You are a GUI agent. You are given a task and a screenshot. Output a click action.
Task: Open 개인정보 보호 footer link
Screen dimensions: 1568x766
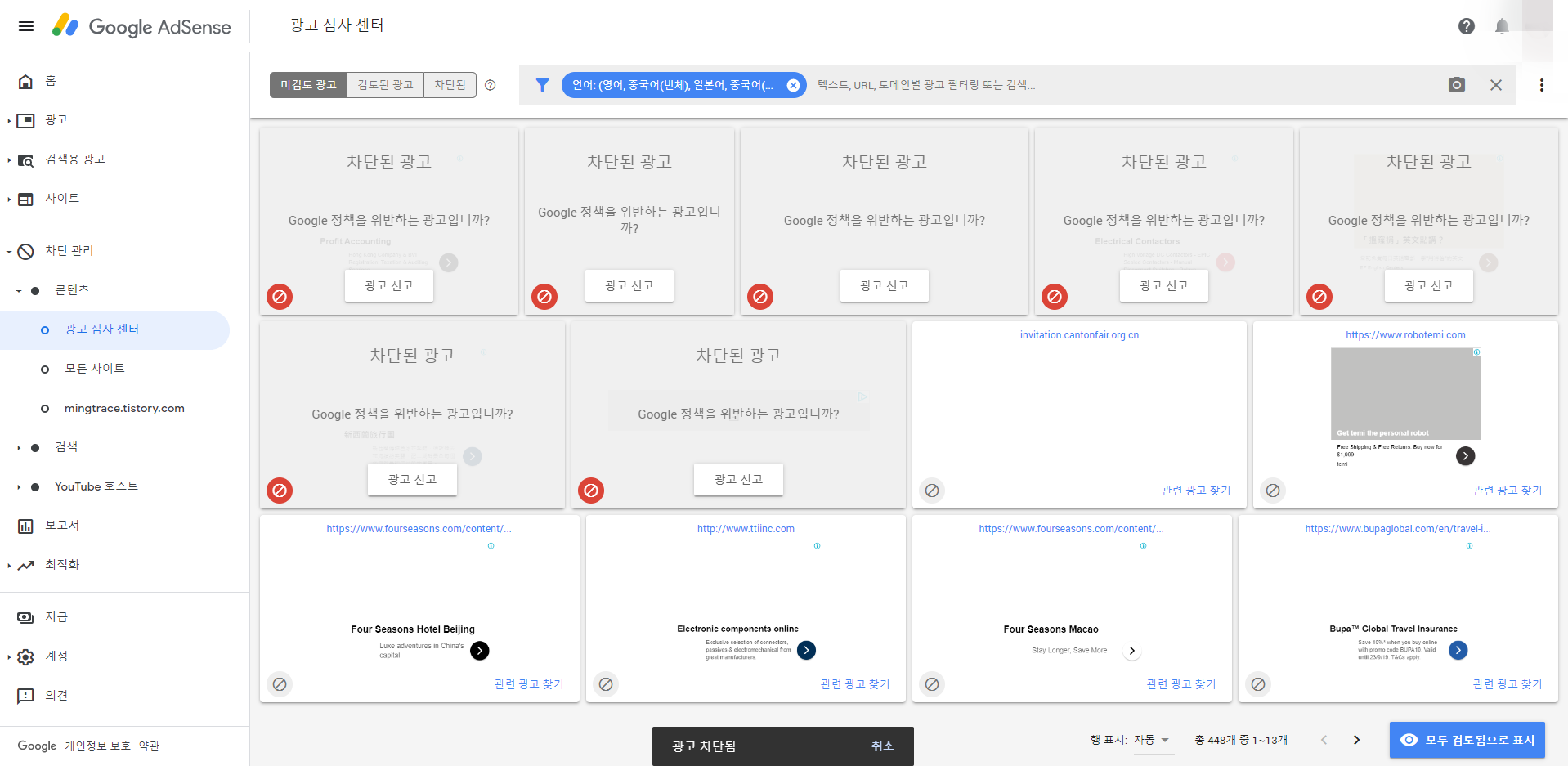coord(98,746)
